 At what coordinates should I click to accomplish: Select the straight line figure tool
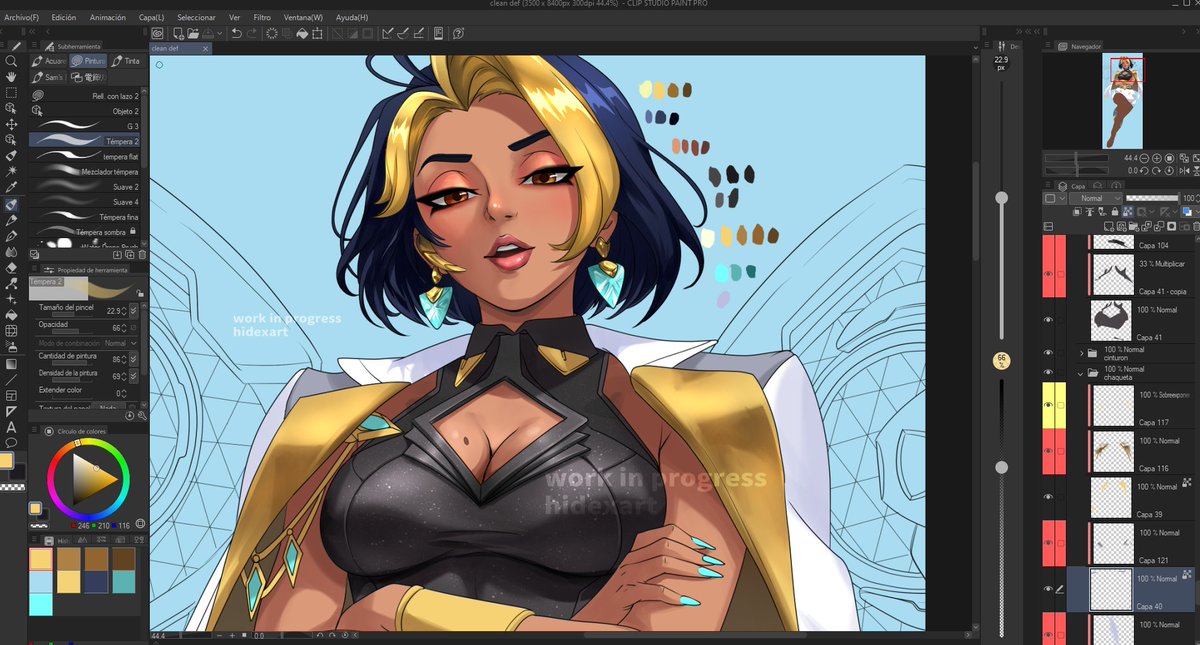(x=11, y=379)
